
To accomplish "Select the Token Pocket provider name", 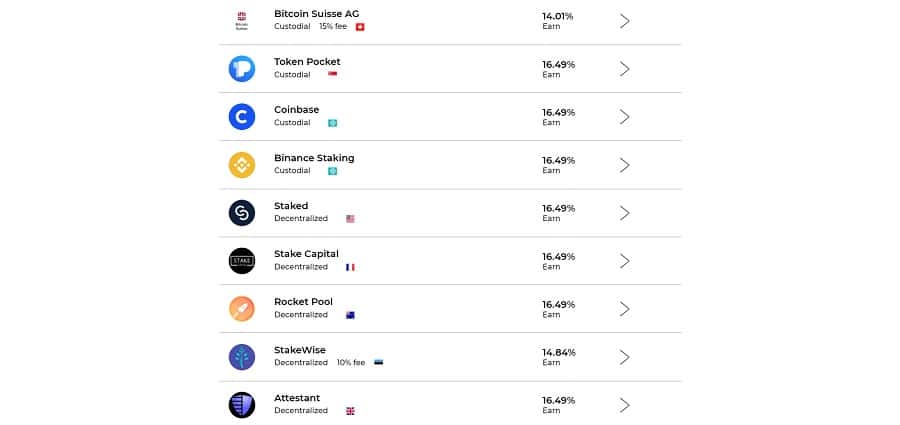I will point(307,62).
